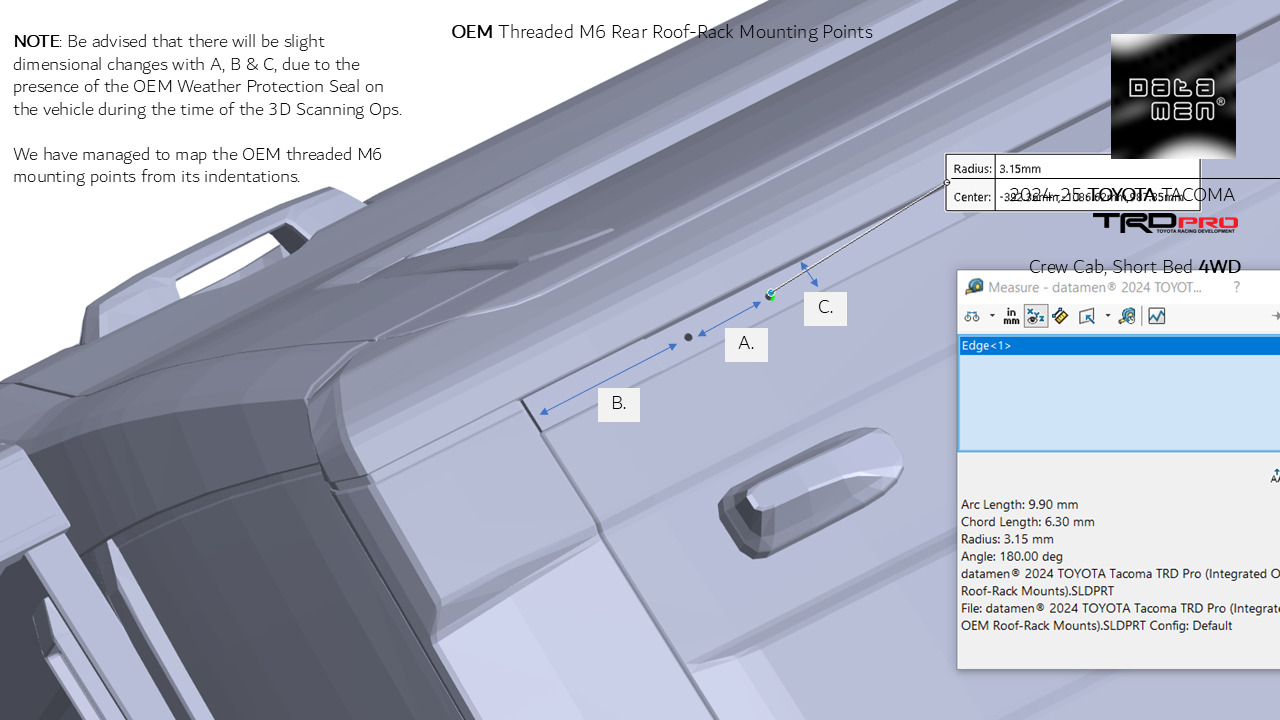
Task: Click the Projected On icon
Action: [1087, 316]
